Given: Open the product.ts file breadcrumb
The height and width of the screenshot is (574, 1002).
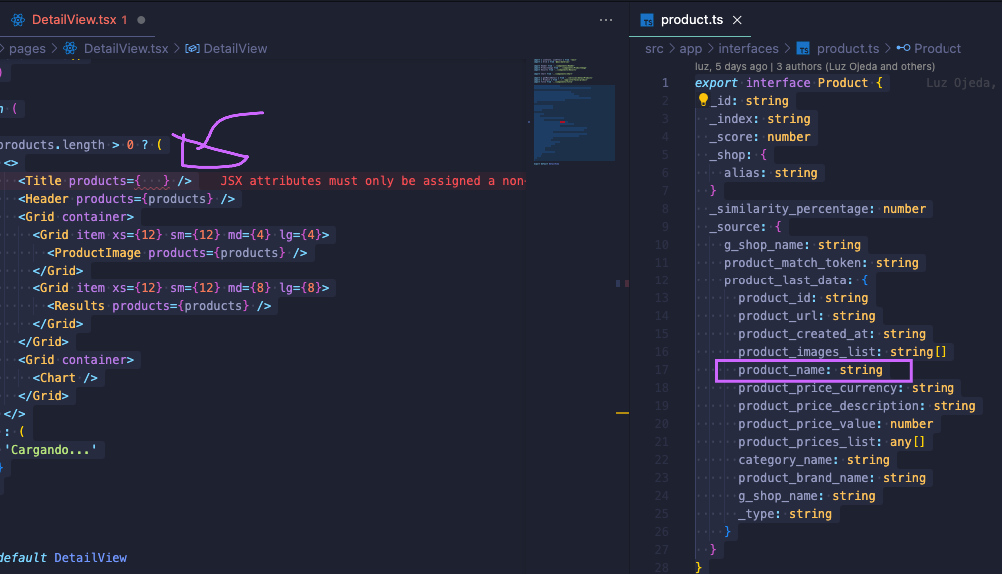Looking at the screenshot, I should [x=847, y=49].
